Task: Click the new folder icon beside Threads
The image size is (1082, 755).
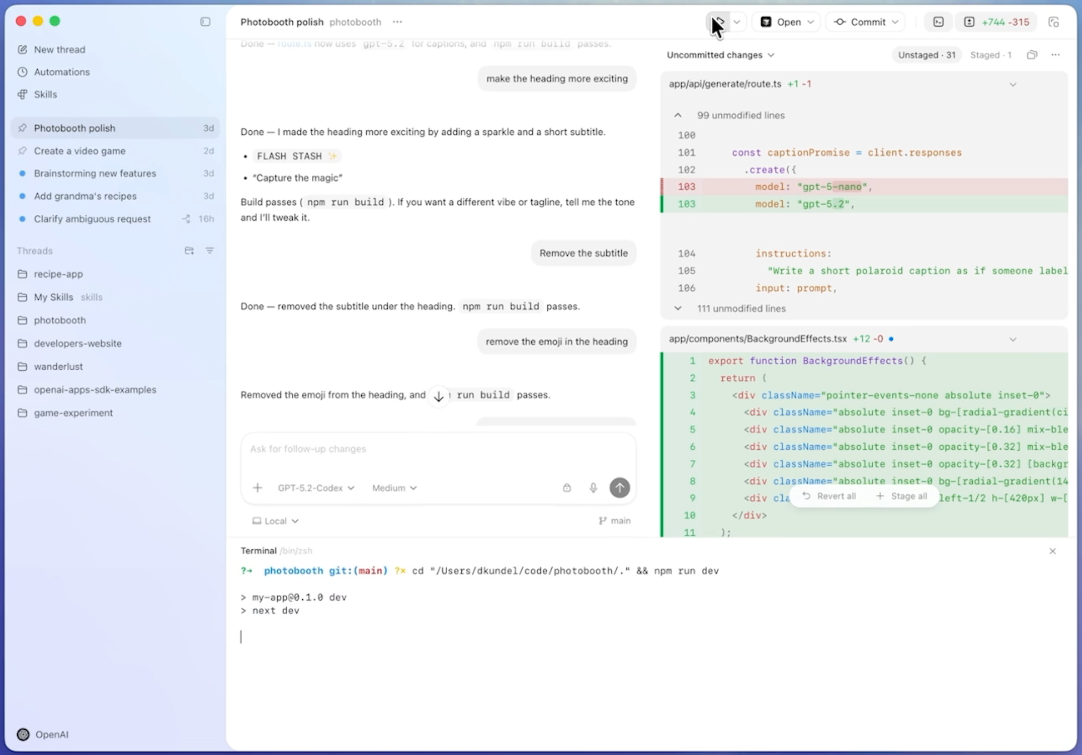Action: pos(189,251)
